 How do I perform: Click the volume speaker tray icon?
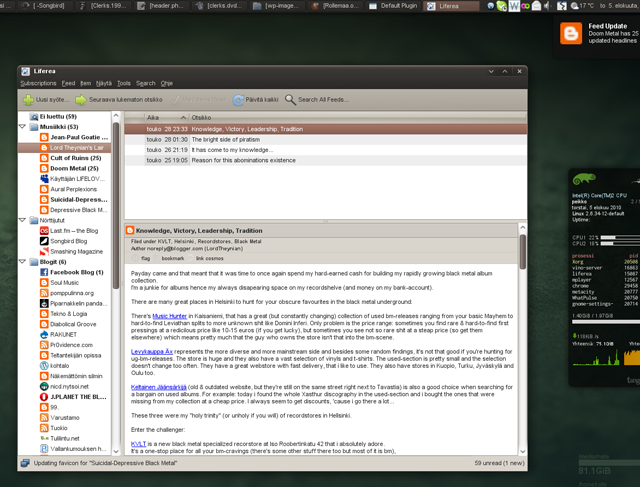click(x=547, y=6)
